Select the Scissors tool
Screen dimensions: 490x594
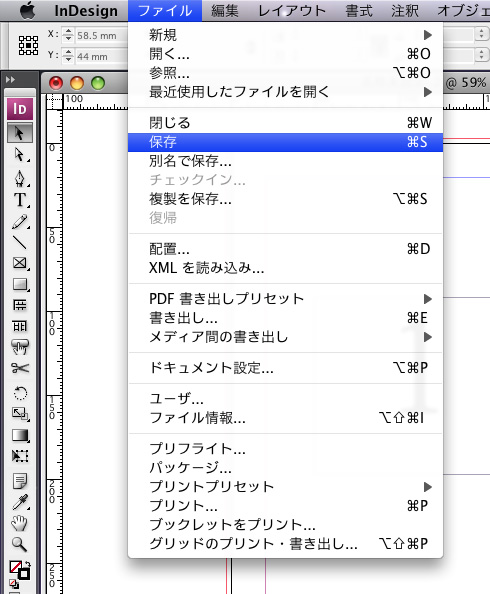[19, 368]
